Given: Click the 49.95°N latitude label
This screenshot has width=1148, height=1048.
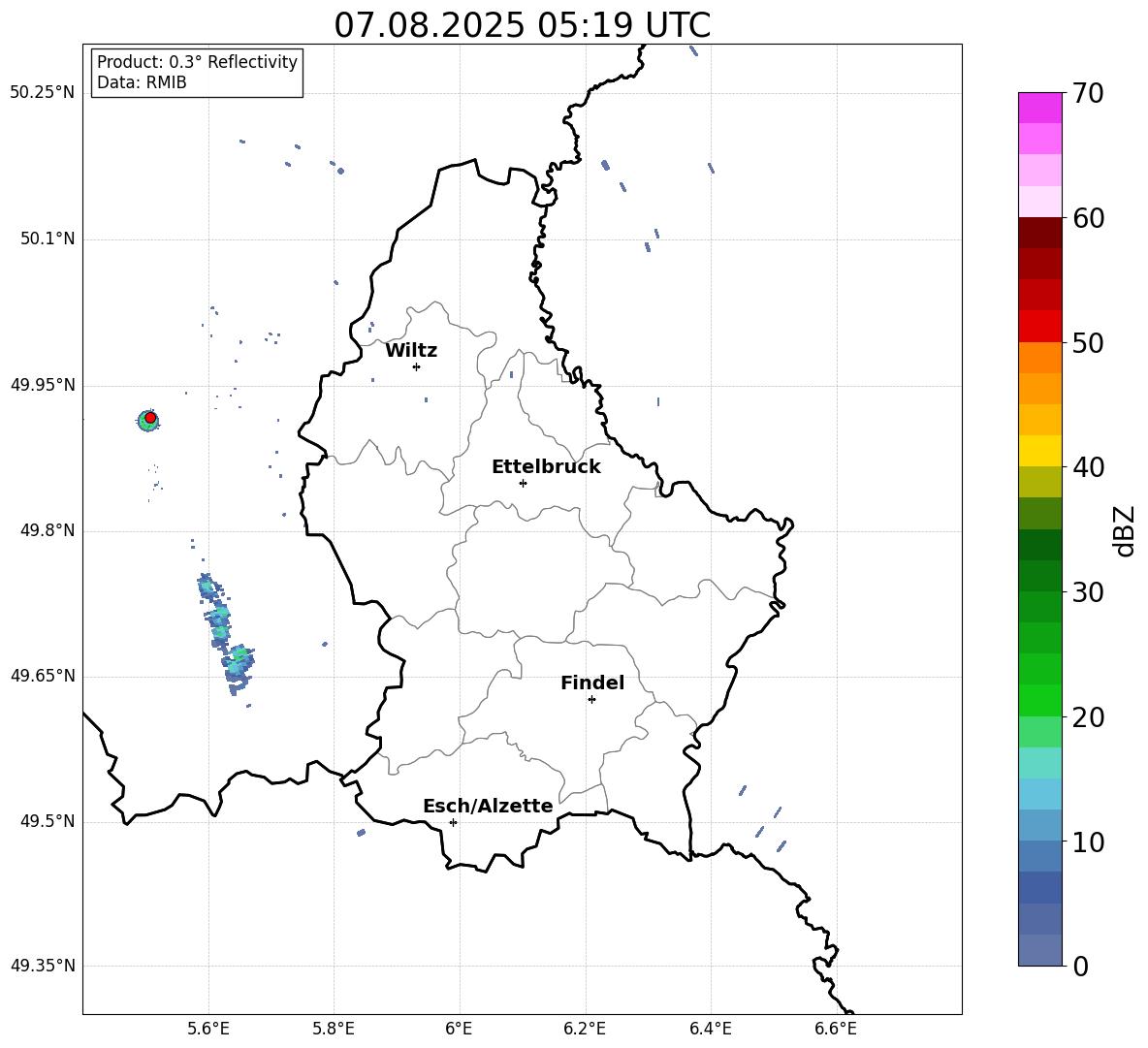Looking at the screenshot, I should (x=42, y=385).
